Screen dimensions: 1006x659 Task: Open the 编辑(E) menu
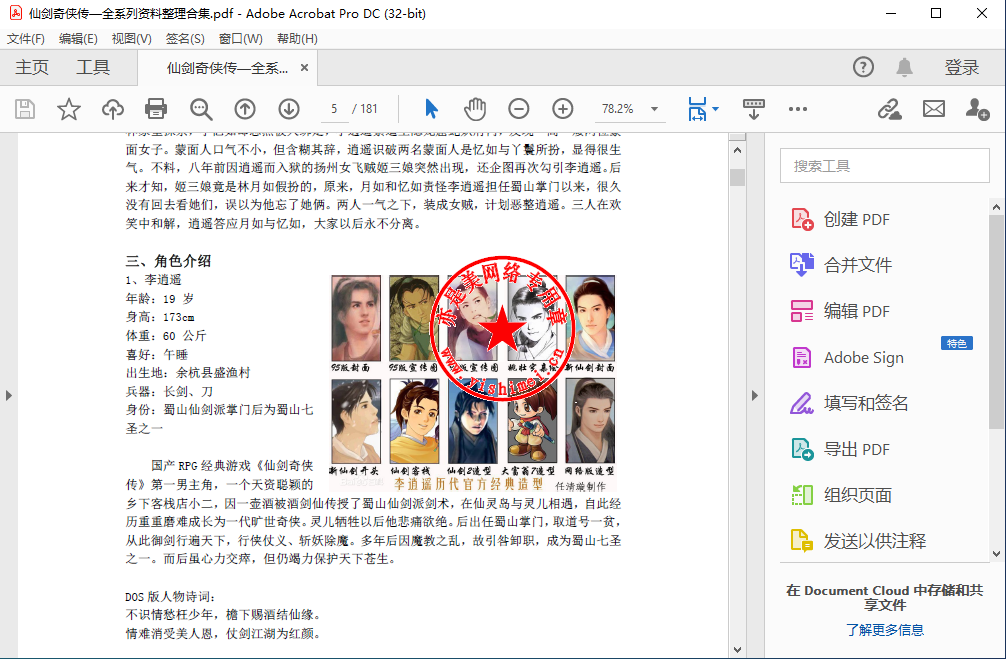[x=78, y=39]
